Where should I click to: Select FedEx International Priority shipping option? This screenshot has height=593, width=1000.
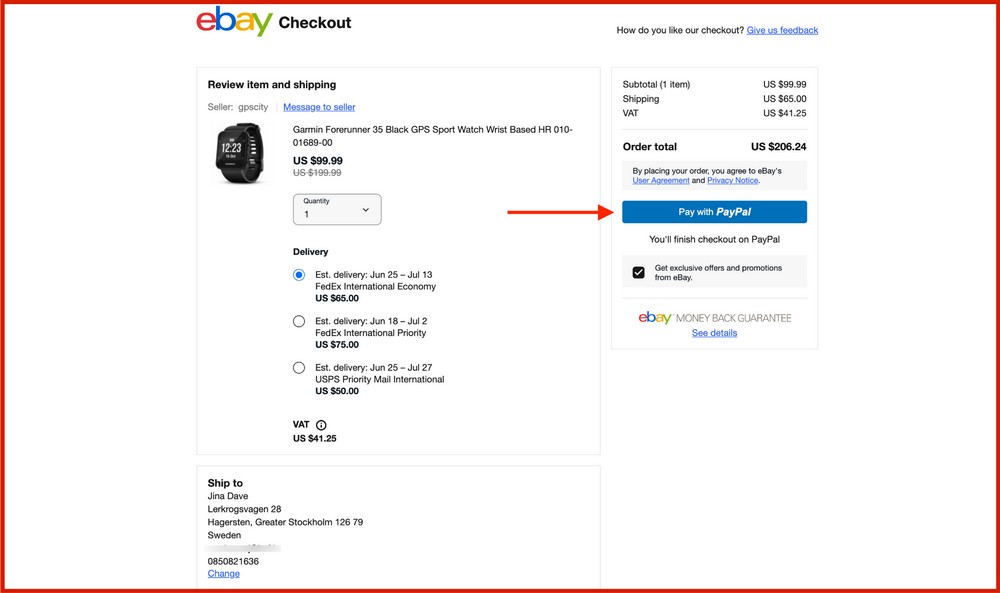[299, 320]
